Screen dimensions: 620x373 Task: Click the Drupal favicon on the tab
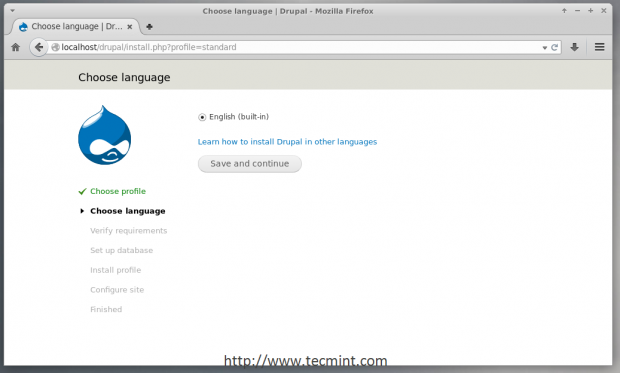click(23, 27)
